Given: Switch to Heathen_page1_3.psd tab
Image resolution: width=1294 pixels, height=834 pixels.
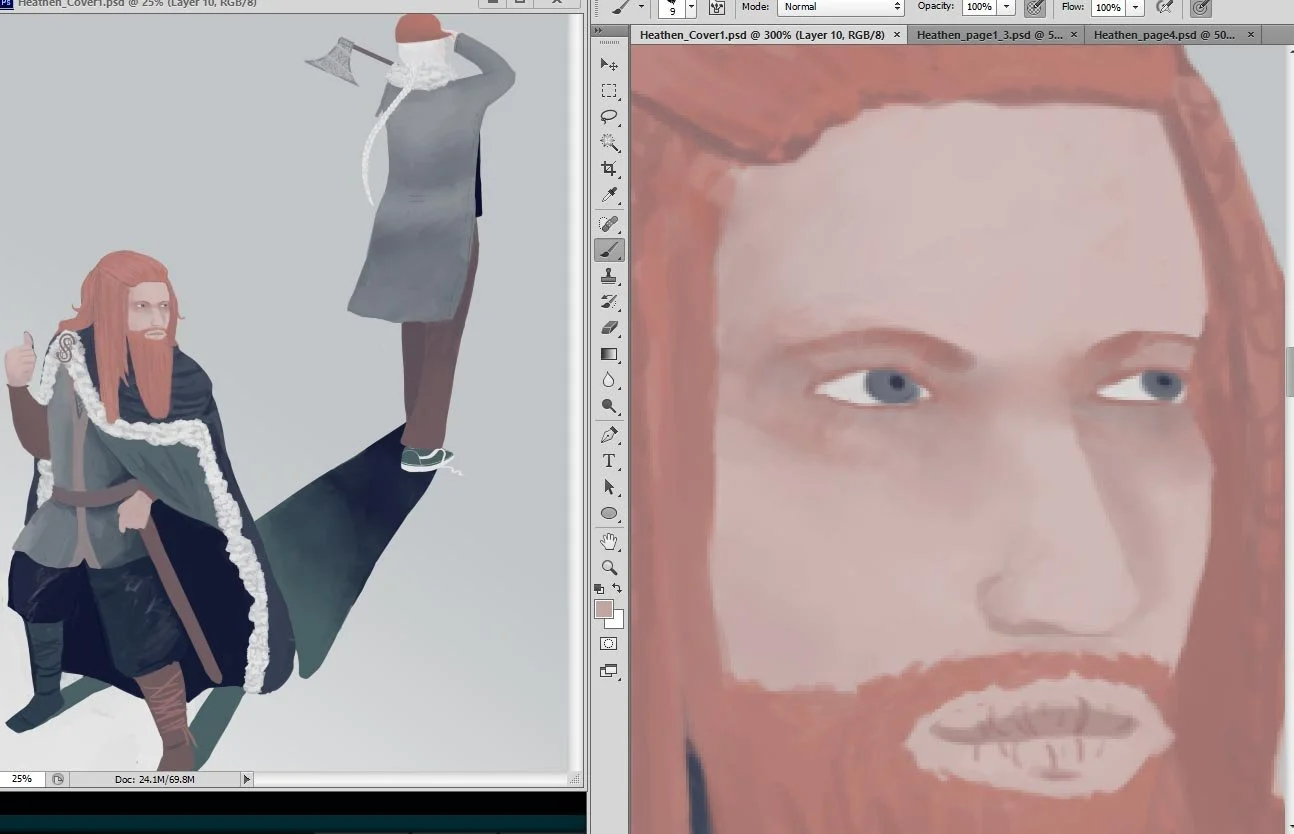Looking at the screenshot, I should [x=989, y=35].
